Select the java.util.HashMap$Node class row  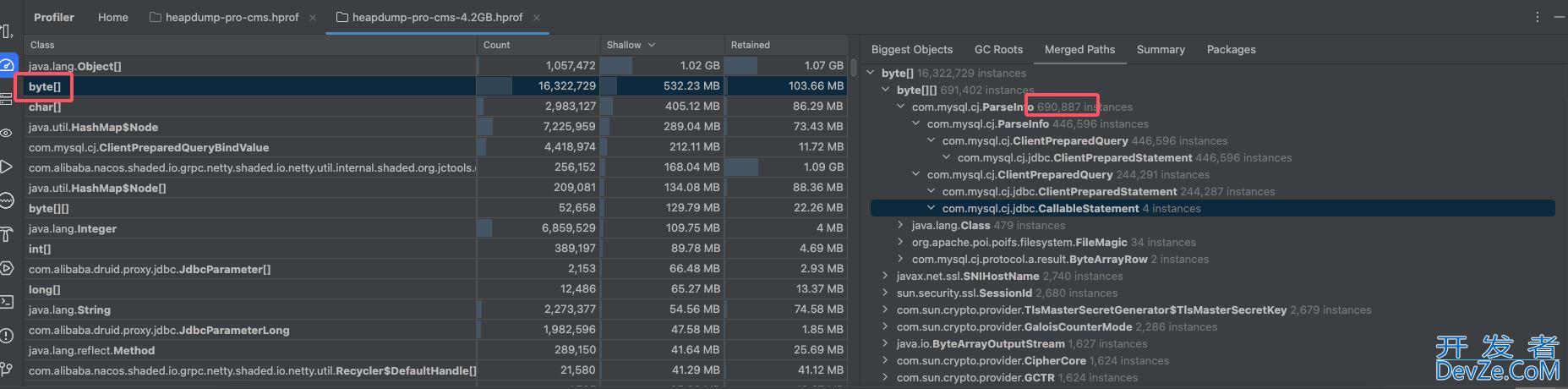coord(435,126)
